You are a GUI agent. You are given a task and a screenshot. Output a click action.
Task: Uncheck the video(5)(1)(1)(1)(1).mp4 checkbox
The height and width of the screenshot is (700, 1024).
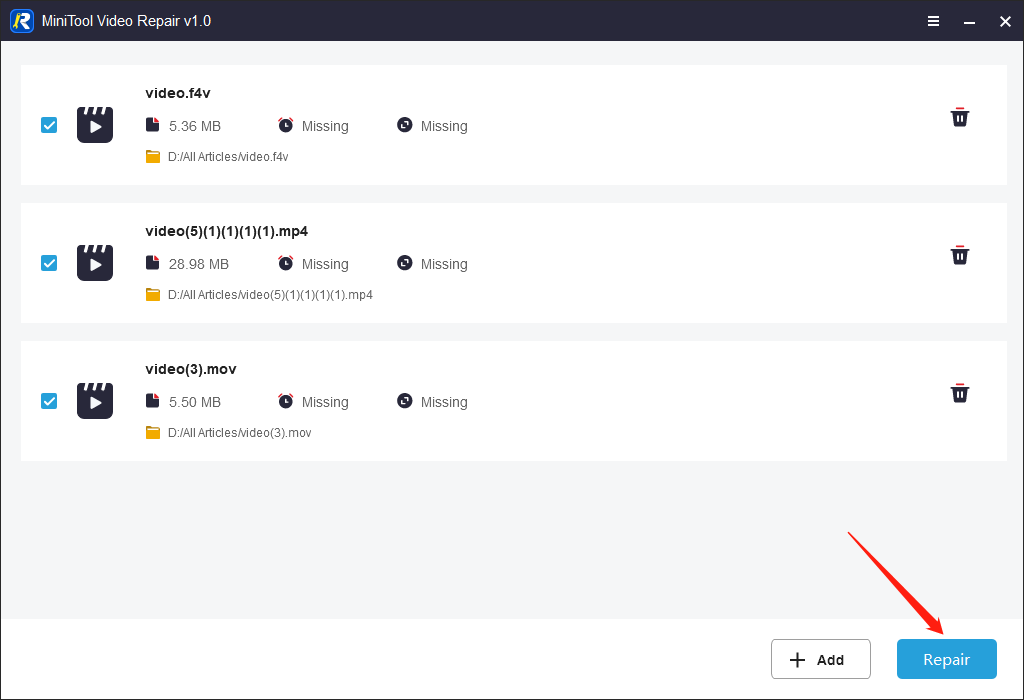[49, 262]
